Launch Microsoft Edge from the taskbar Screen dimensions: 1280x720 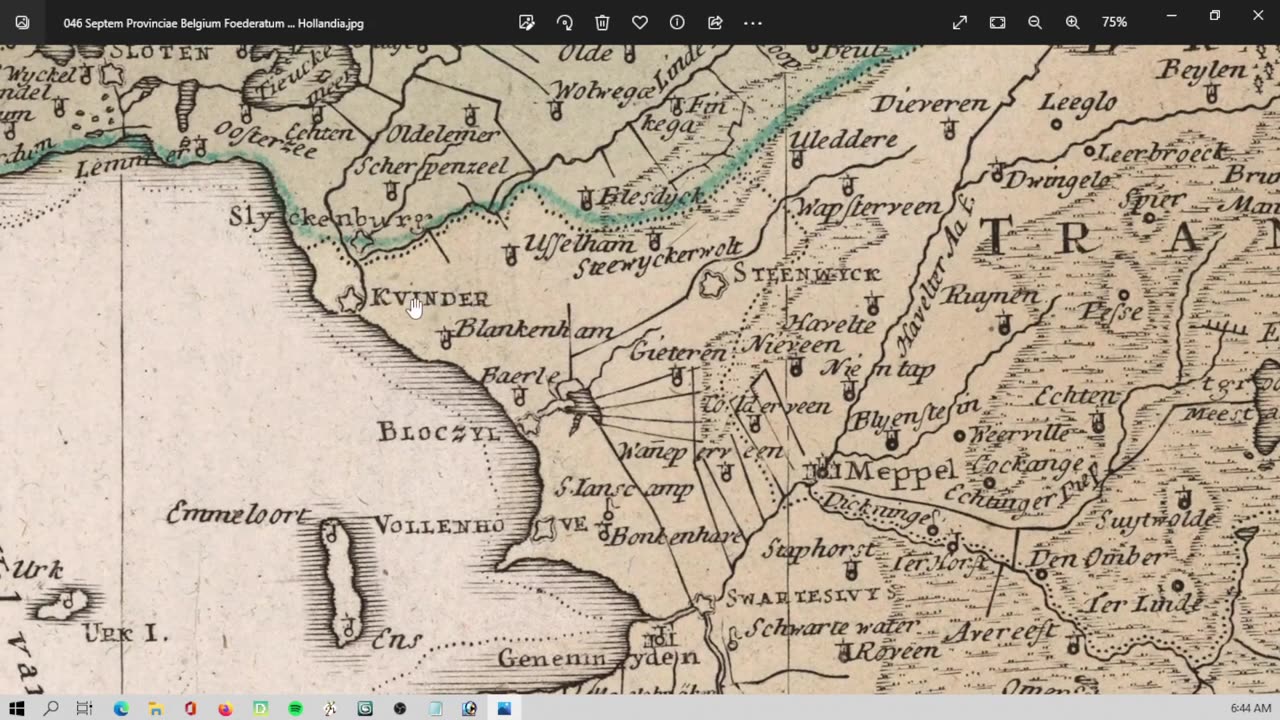[121, 708]
